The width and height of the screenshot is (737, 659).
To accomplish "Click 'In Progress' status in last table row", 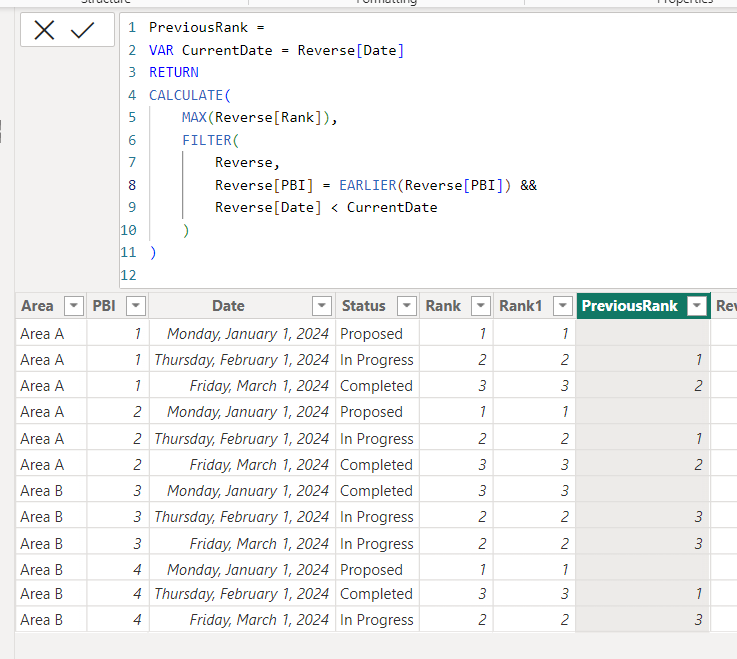I will click(x=376, y=620).
